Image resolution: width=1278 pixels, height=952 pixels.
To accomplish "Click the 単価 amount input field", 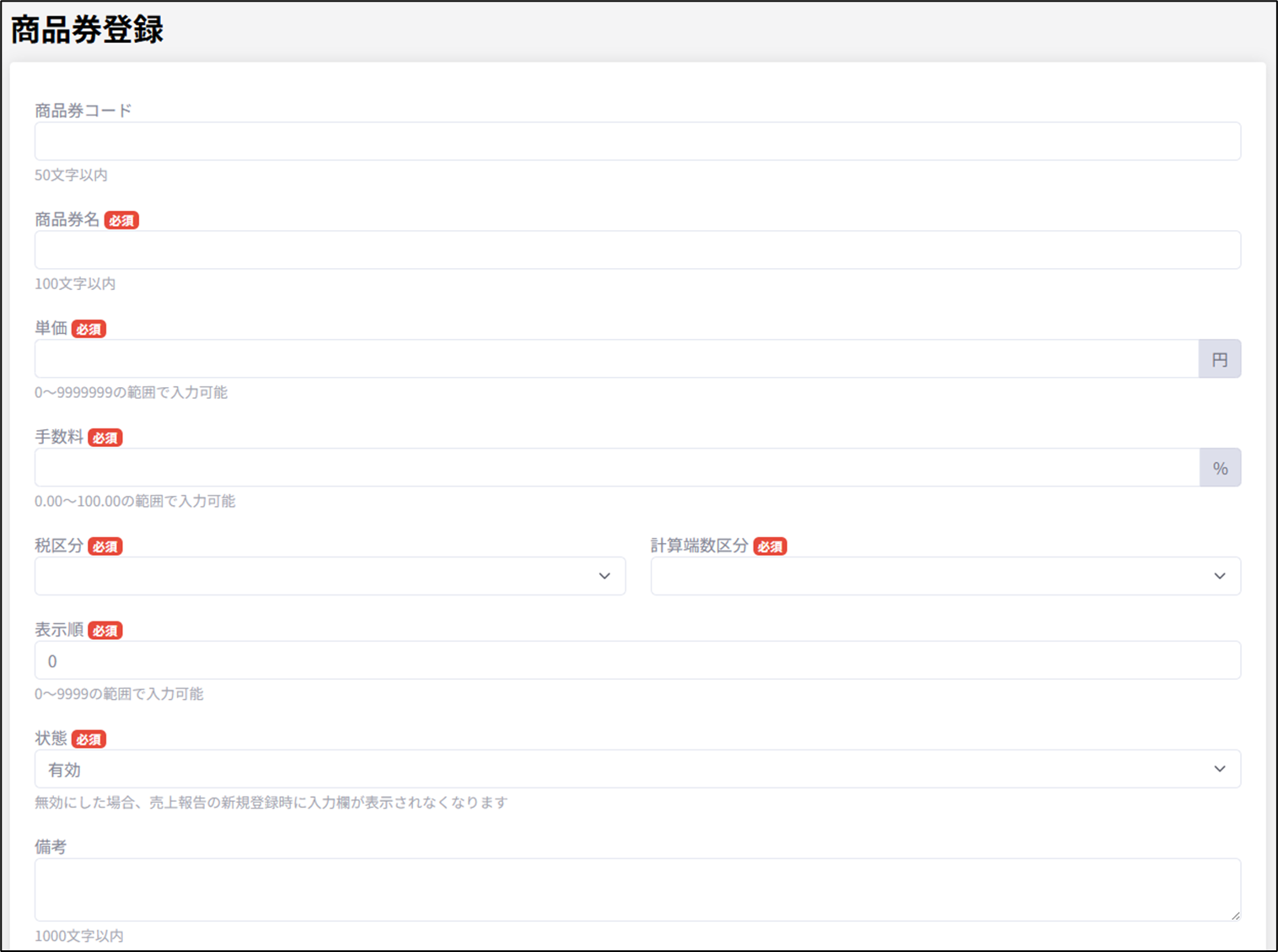I will pos(615,359).
